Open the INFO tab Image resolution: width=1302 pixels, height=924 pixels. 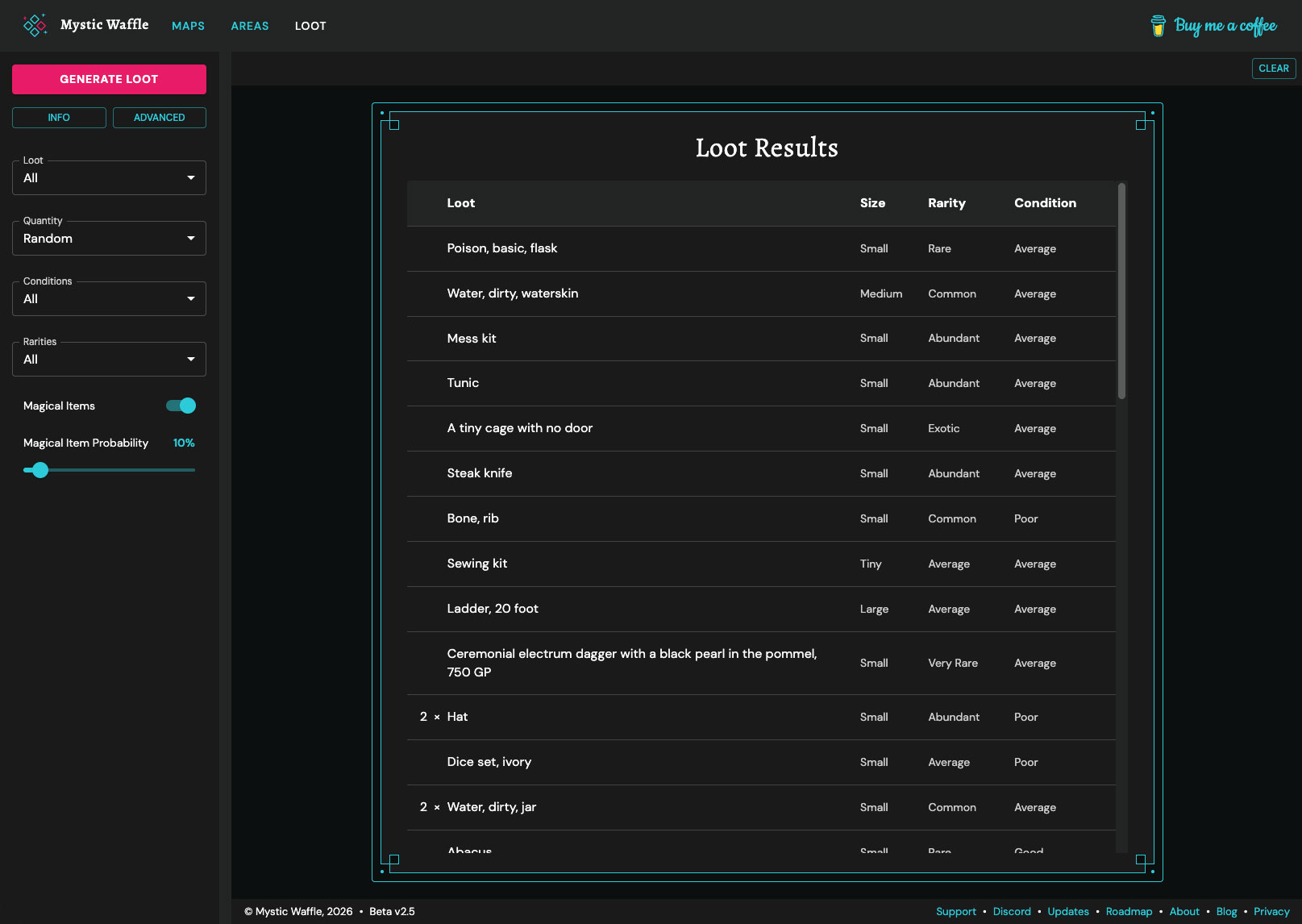58,118
